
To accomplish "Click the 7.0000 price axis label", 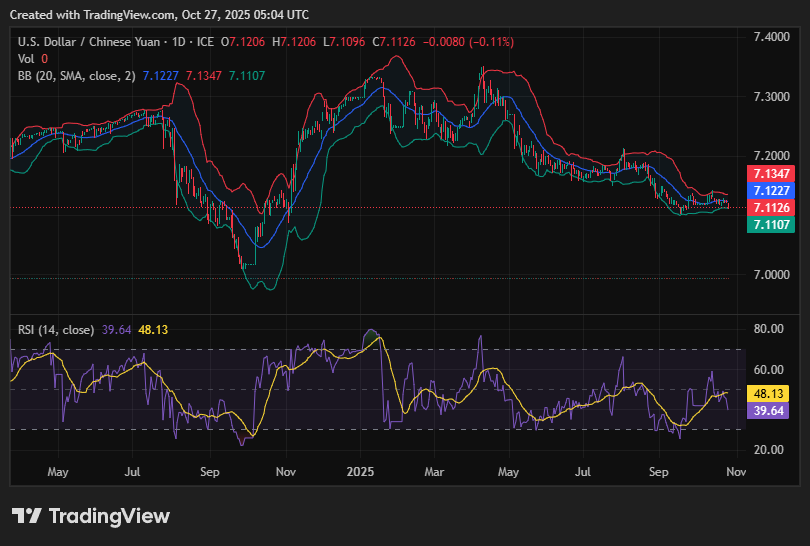I will [770, 275].
